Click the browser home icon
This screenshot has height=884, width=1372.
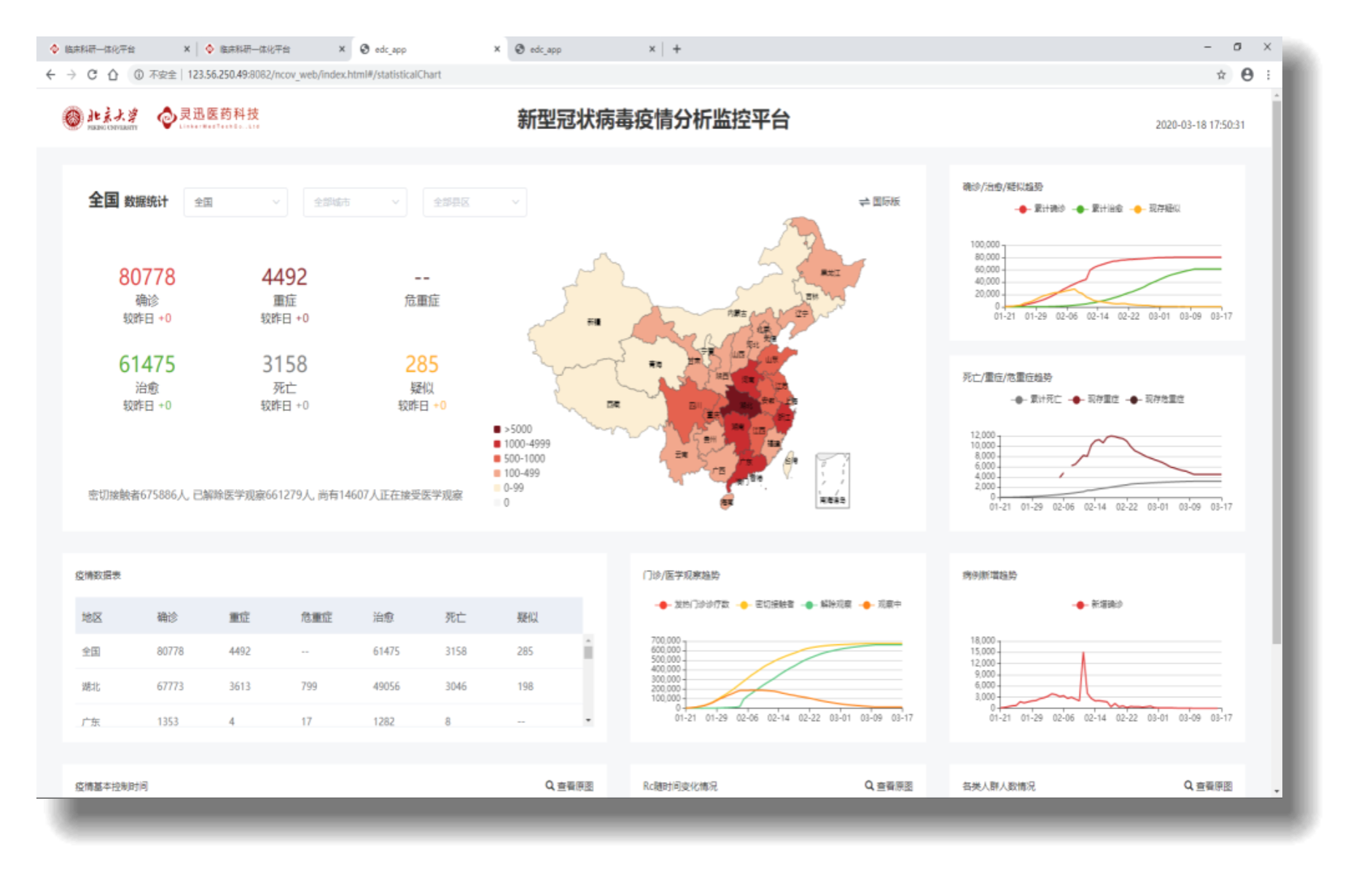tap(113, 74)
